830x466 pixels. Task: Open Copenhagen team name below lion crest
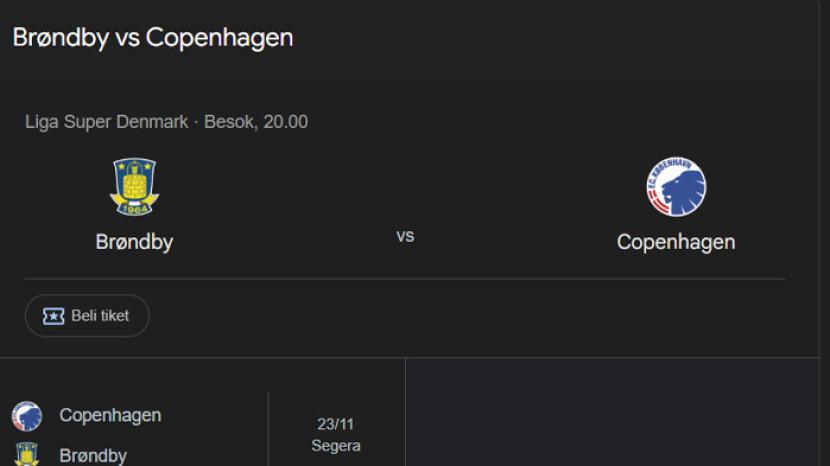(x=676, y=242)
